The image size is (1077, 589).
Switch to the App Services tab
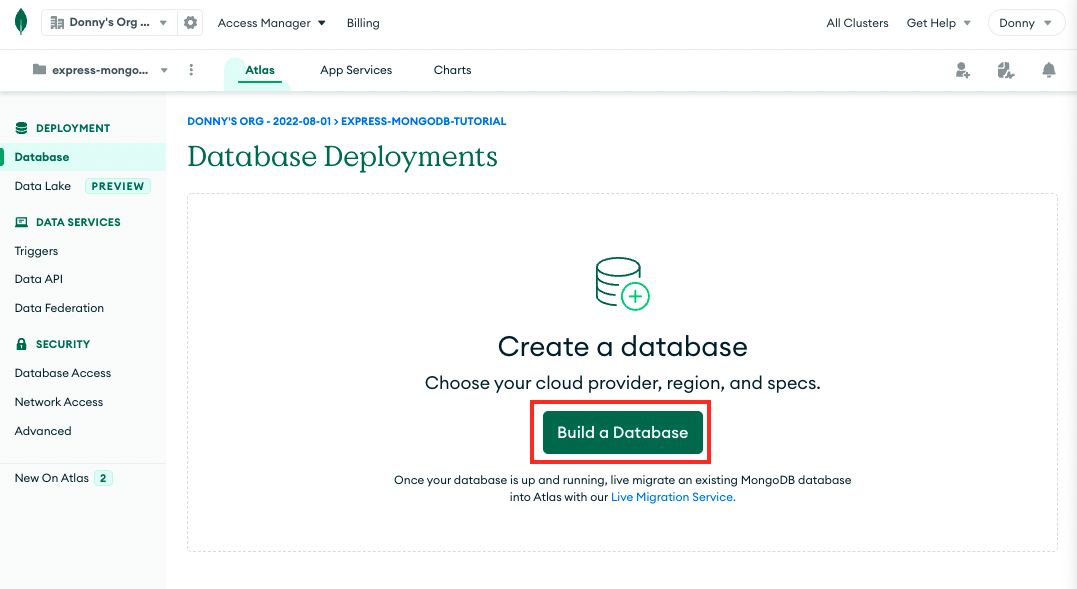click(x=356, y=70)
